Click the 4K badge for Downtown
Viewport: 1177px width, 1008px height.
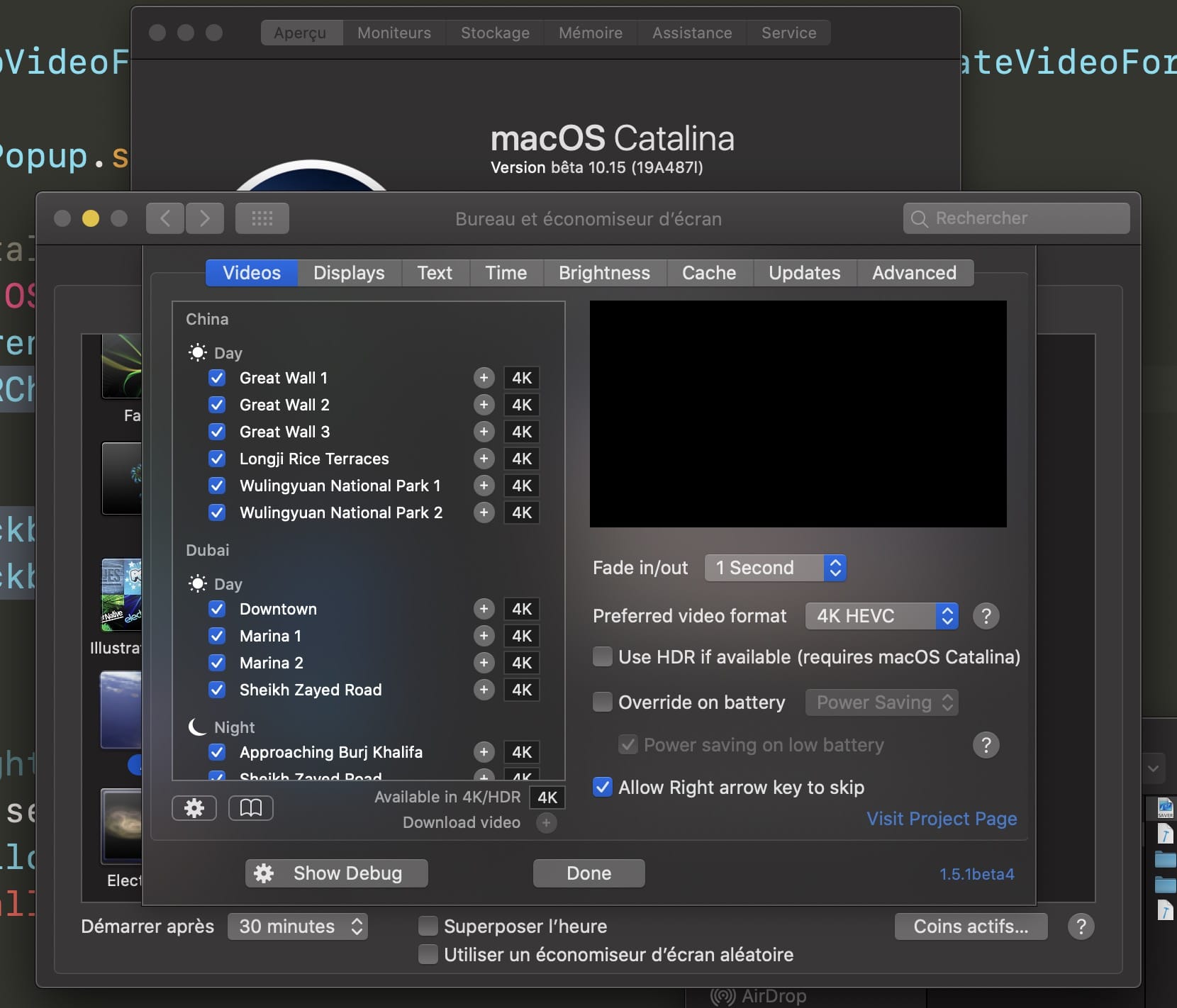[x=522, y=609]
